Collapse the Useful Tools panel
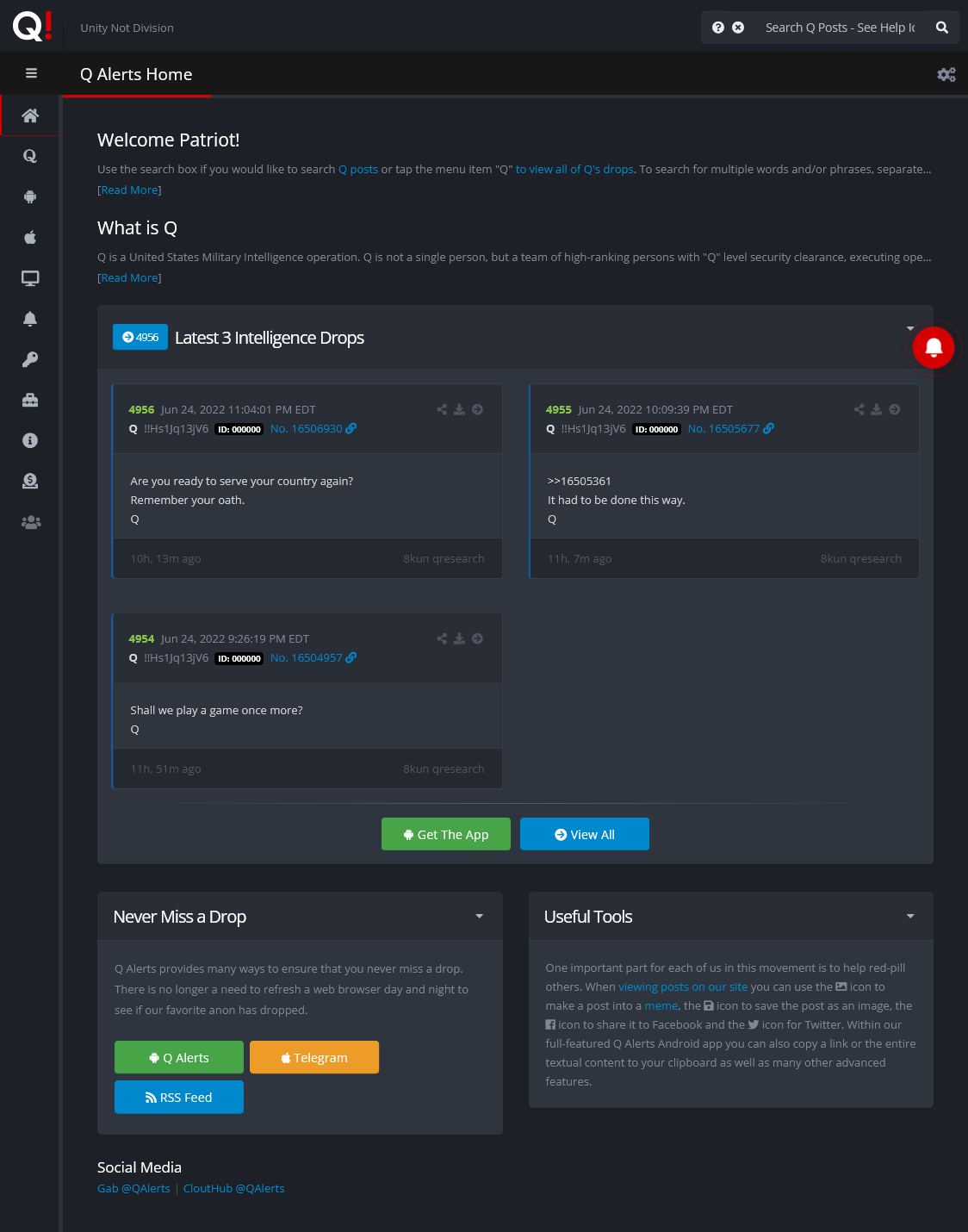The height and width of the screenshot is (1232, 968). tap(910, 917)
